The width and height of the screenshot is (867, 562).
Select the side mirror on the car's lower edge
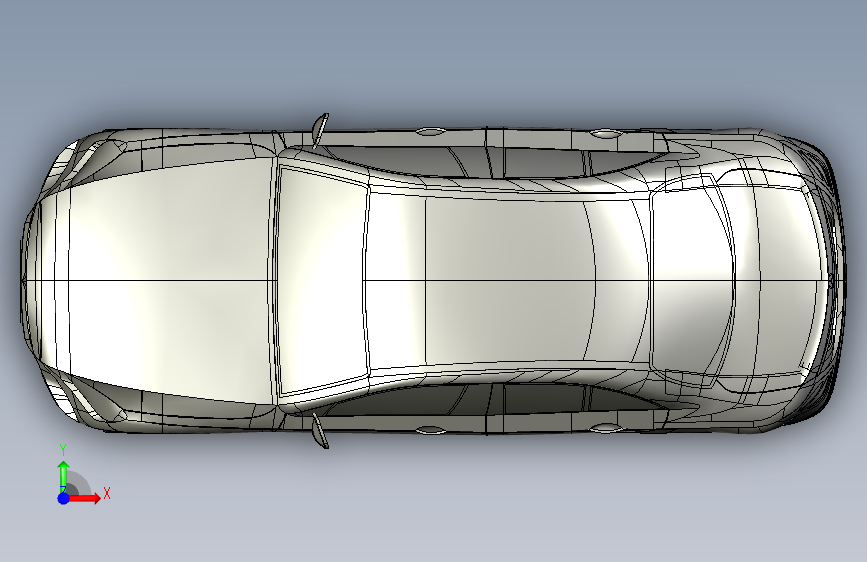(x=320, y=432)
